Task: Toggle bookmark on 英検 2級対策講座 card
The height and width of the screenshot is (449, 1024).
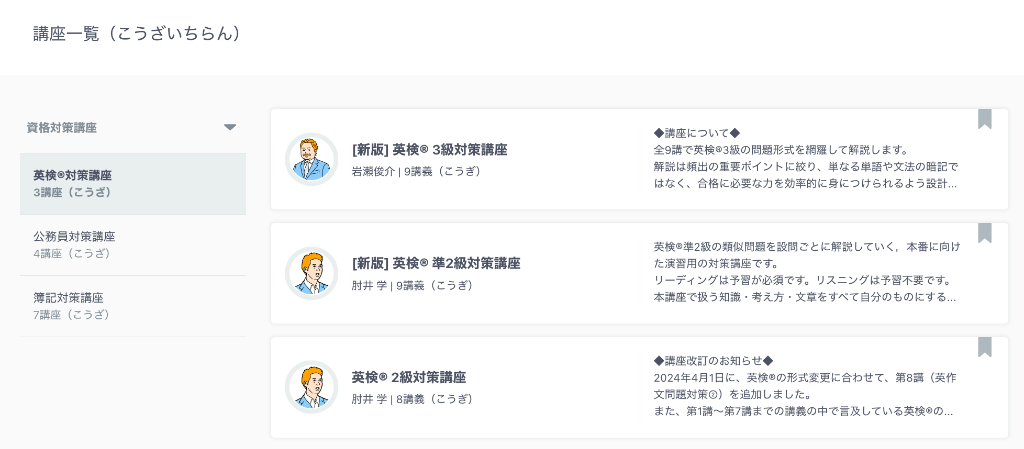Action: pyautogui.click(x=984, y=347)
